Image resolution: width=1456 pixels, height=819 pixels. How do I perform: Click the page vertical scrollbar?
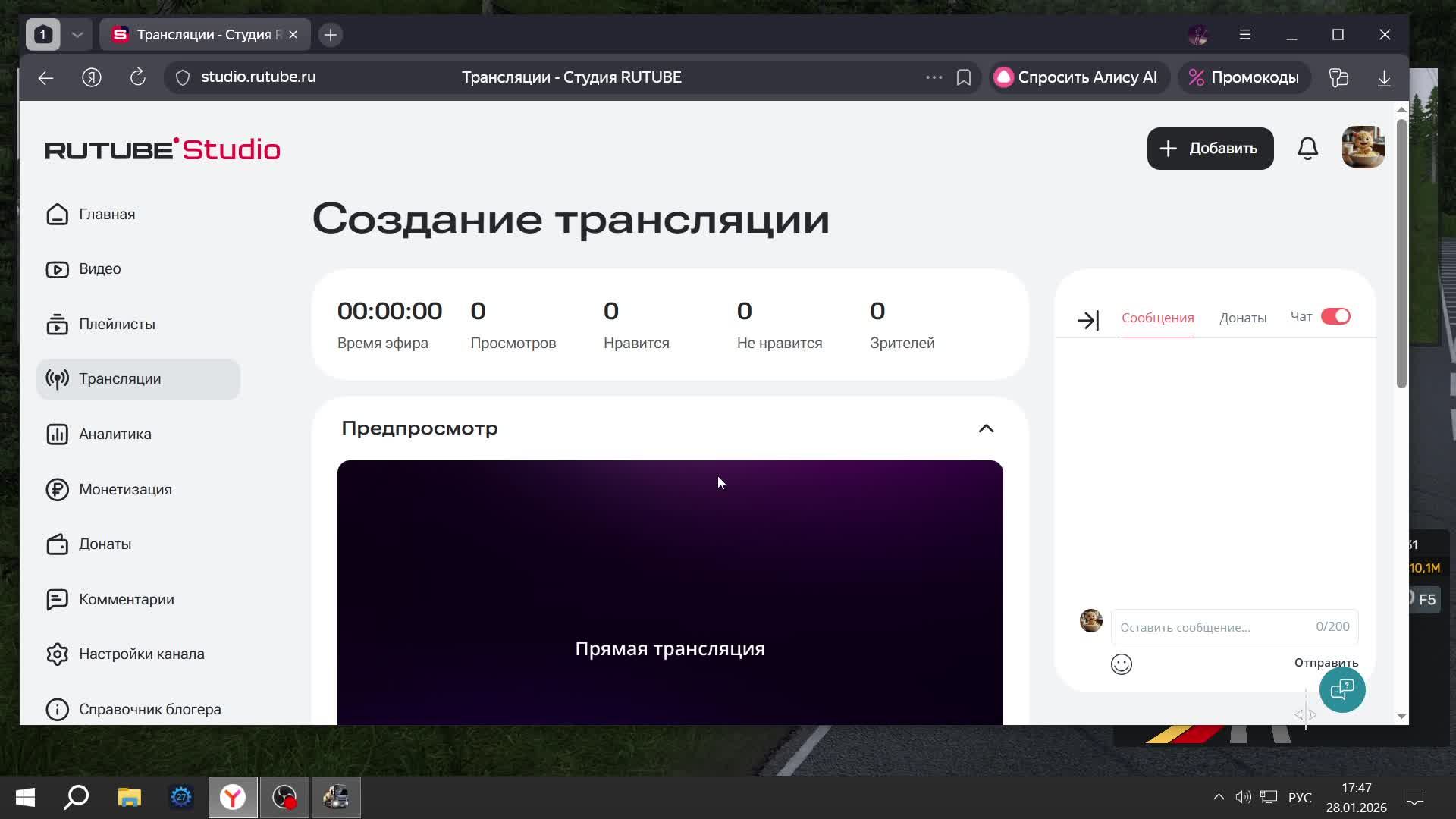[x=1401, y=254]
